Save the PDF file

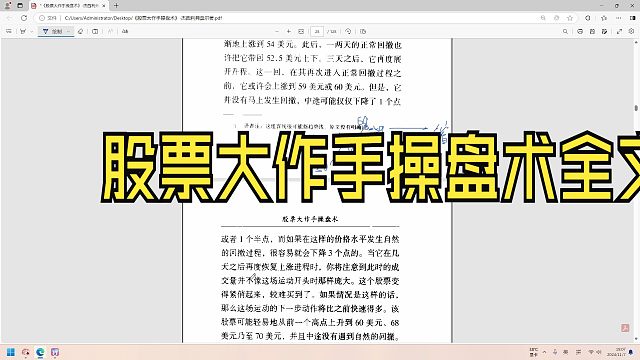[x=592, y=31]
